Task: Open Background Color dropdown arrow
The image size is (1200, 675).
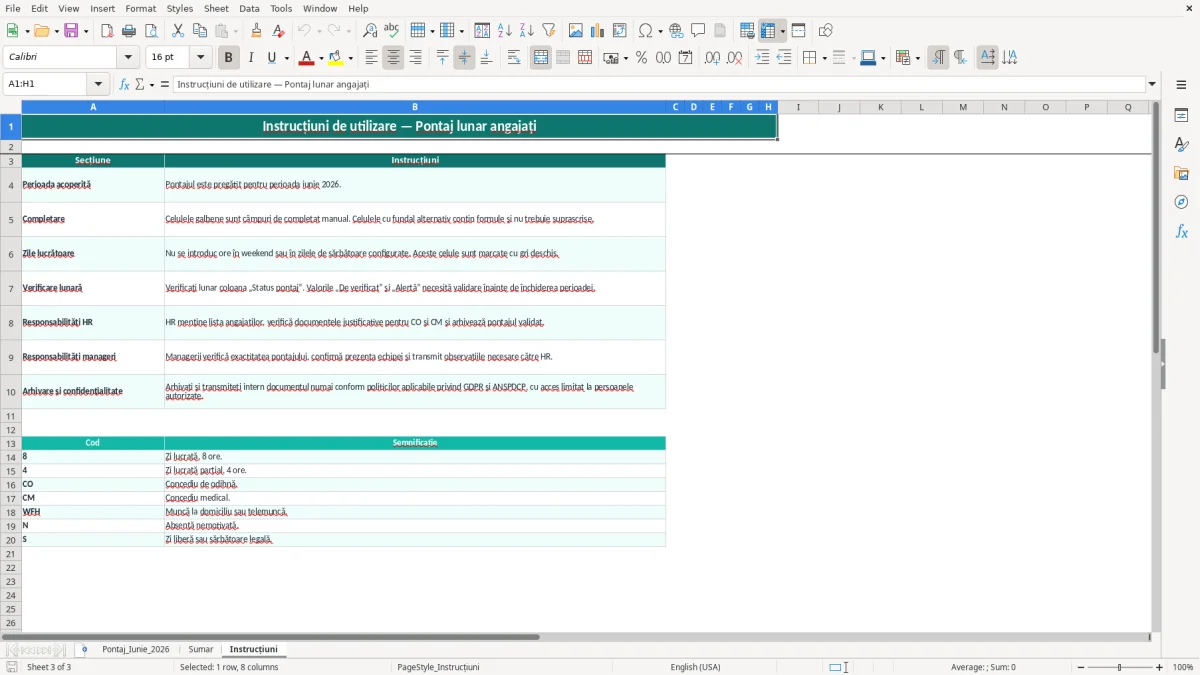Action: click(351, 58)
